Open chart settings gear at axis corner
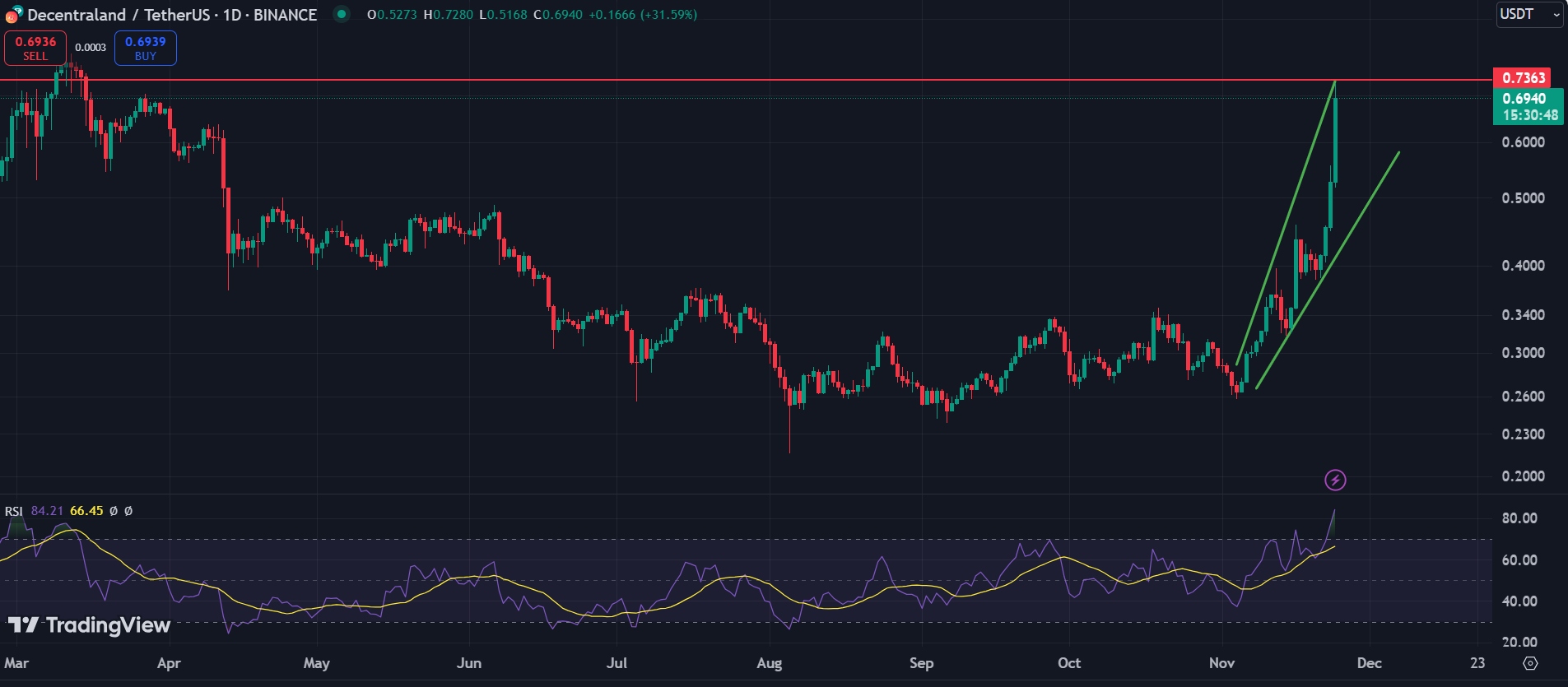 1530,663
